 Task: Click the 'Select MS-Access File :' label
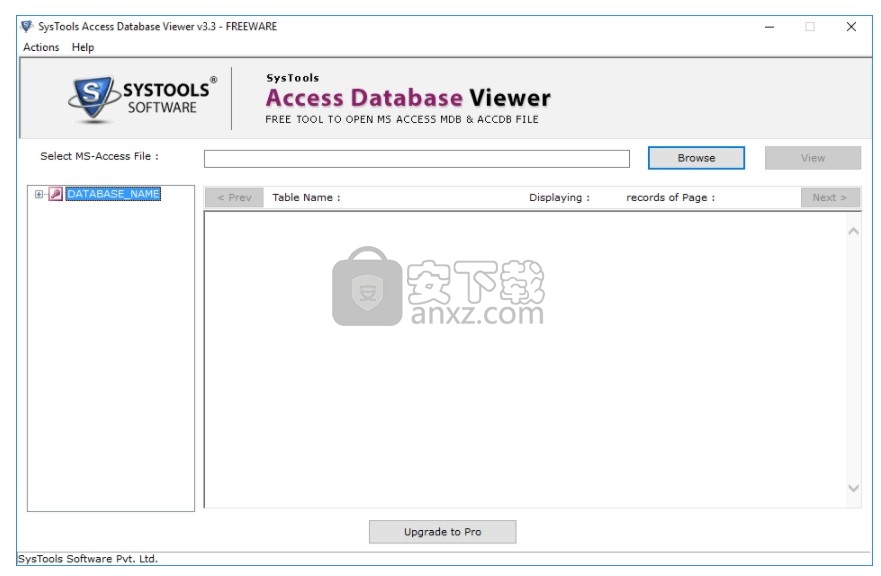pyautogui.click(x=99, y=156)
